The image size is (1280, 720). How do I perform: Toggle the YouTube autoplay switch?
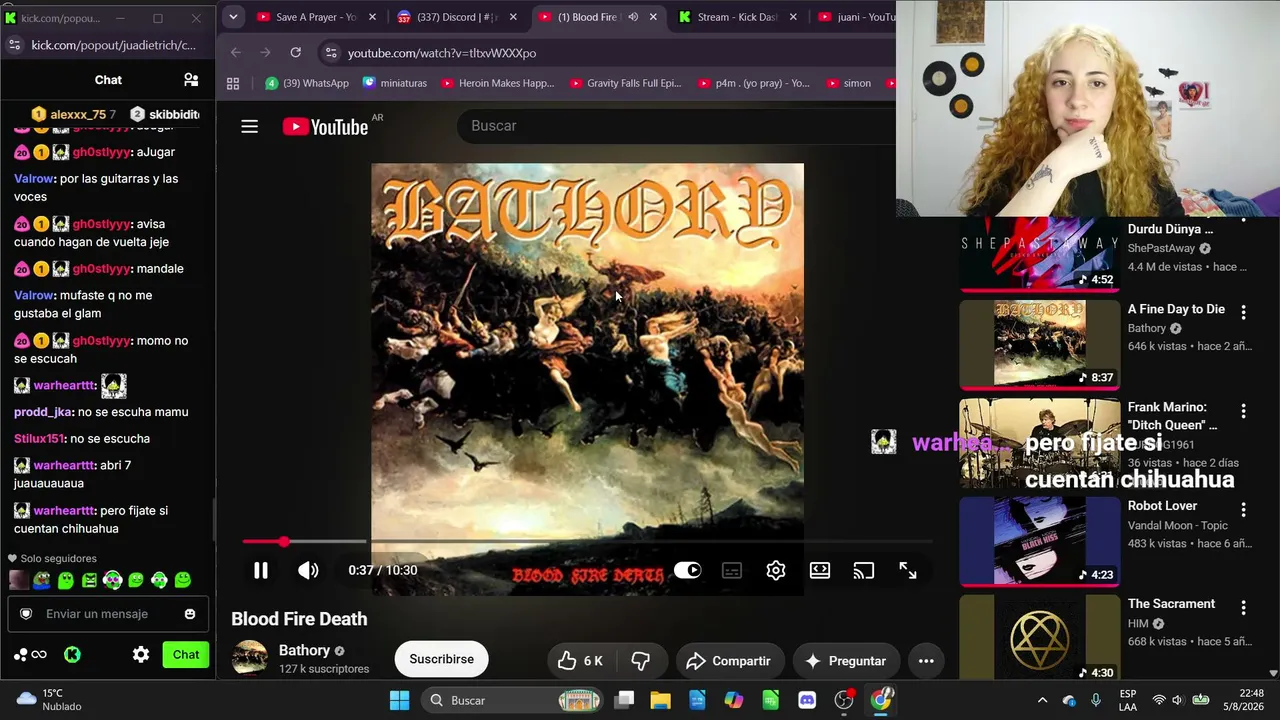pyautogui.click(x=688, y=570)
